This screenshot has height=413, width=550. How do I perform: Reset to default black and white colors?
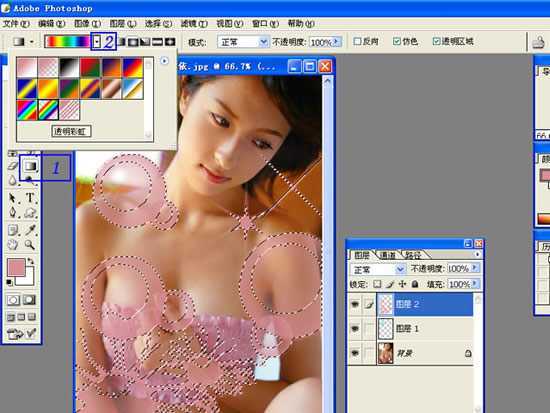[9, 282]
